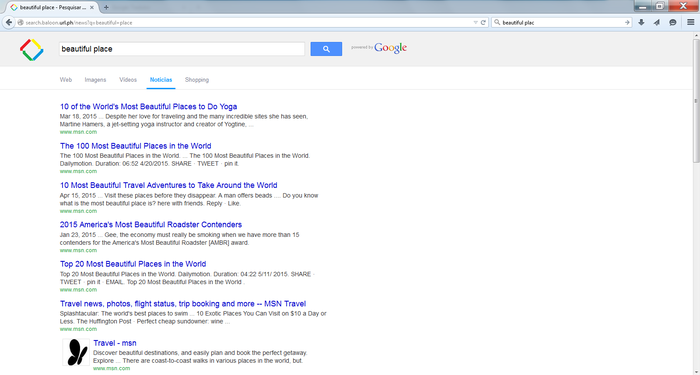Switch to the Imagens tab
Screen dimensions: 700x375
click(96, 80)
